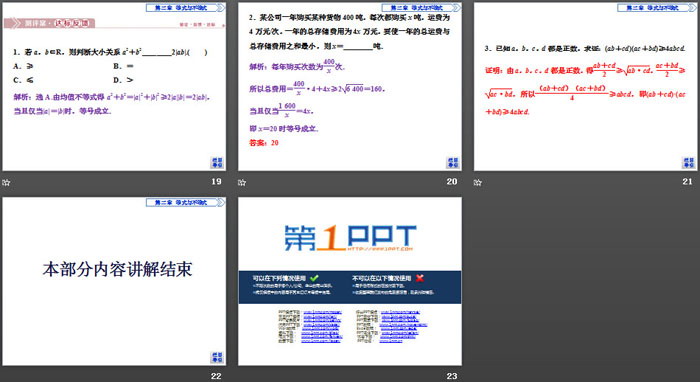Select slide 22 titled 本部分内容讲解结束
The image size is (700, 382).
(114, 282)
